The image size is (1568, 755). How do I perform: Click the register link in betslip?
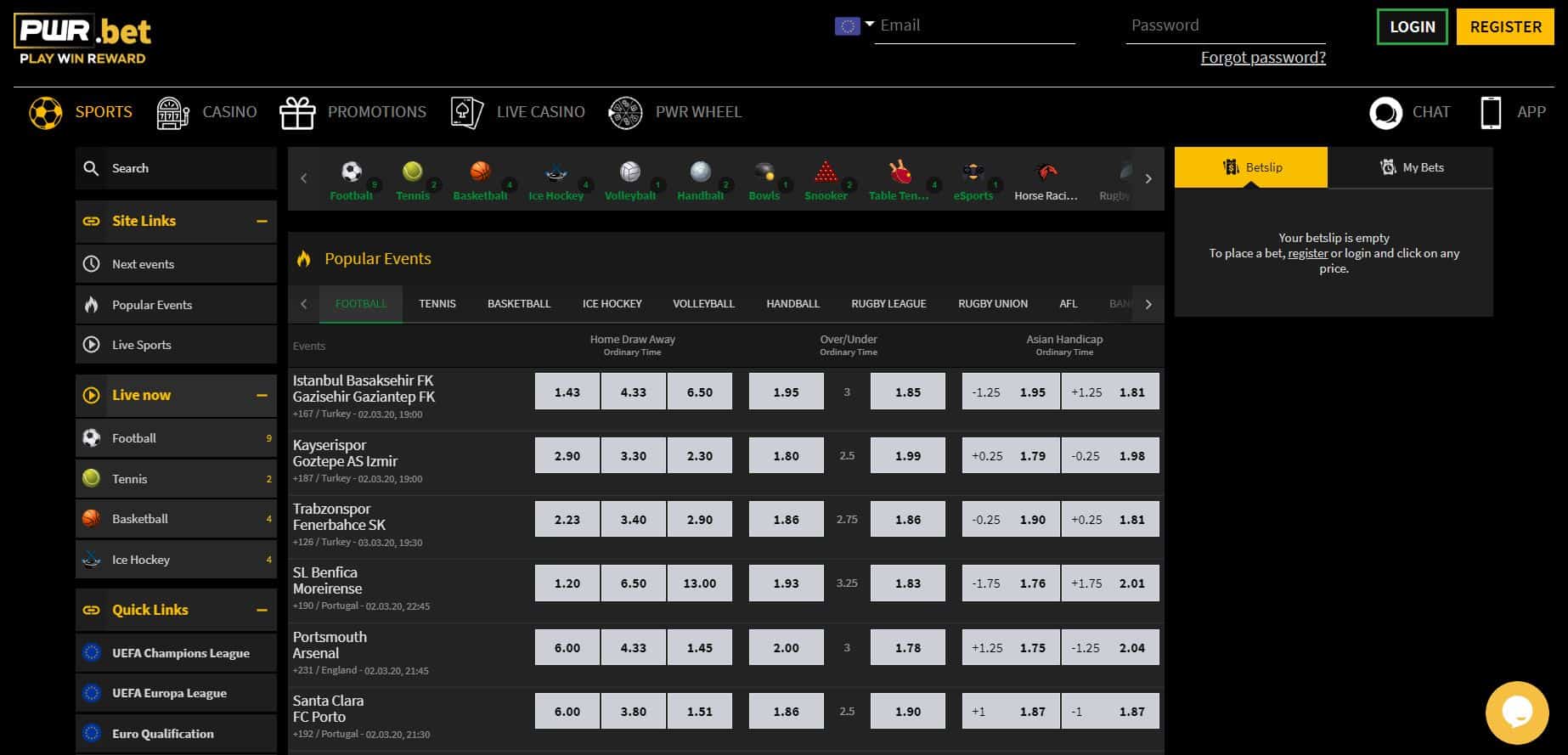(x=1307, y=253)
